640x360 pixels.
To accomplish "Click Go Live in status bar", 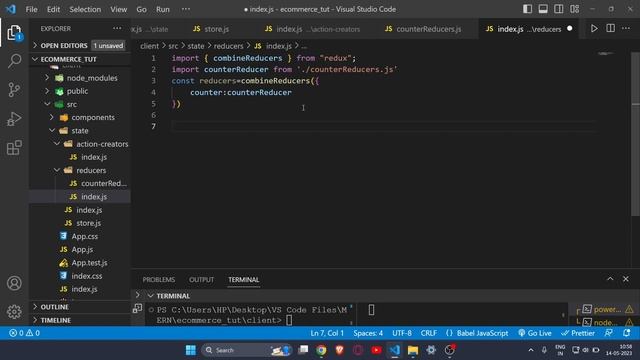I will [535, 333].
